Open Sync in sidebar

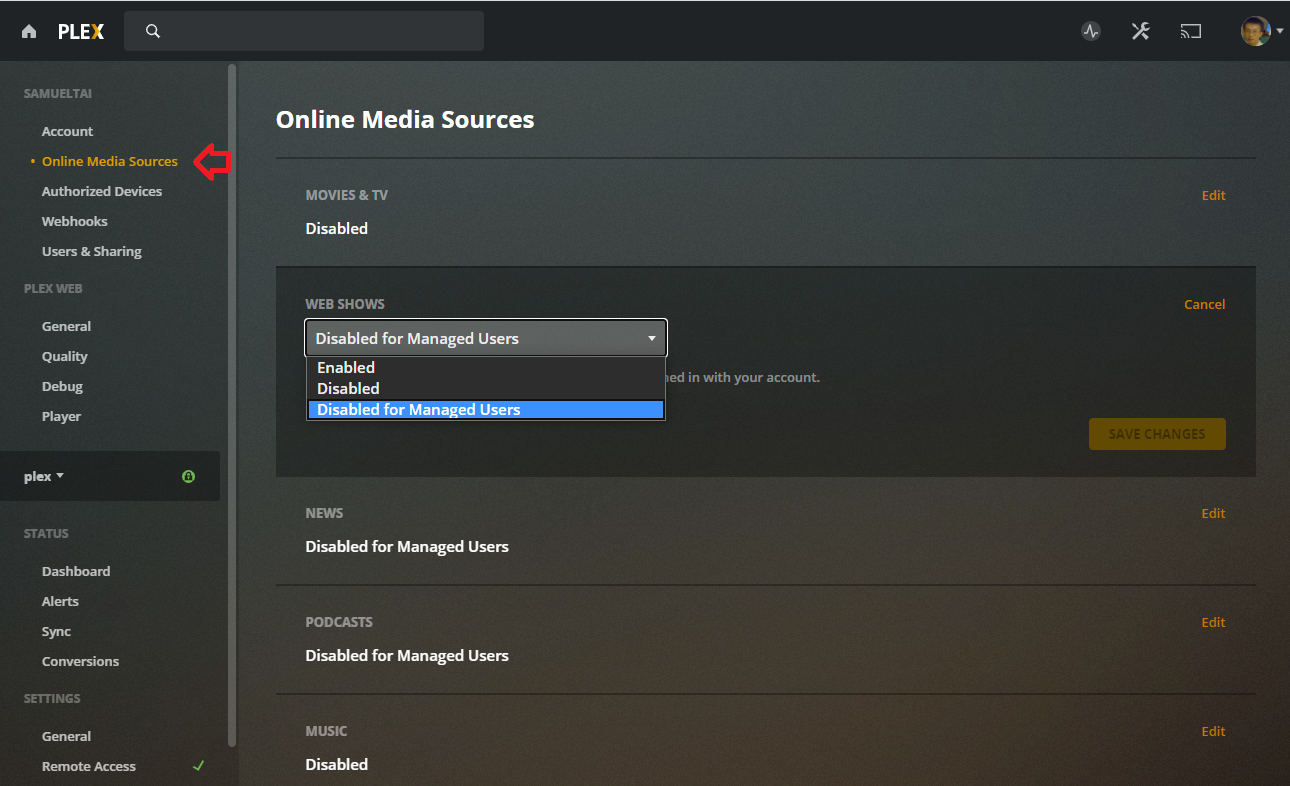coord(56,631)
